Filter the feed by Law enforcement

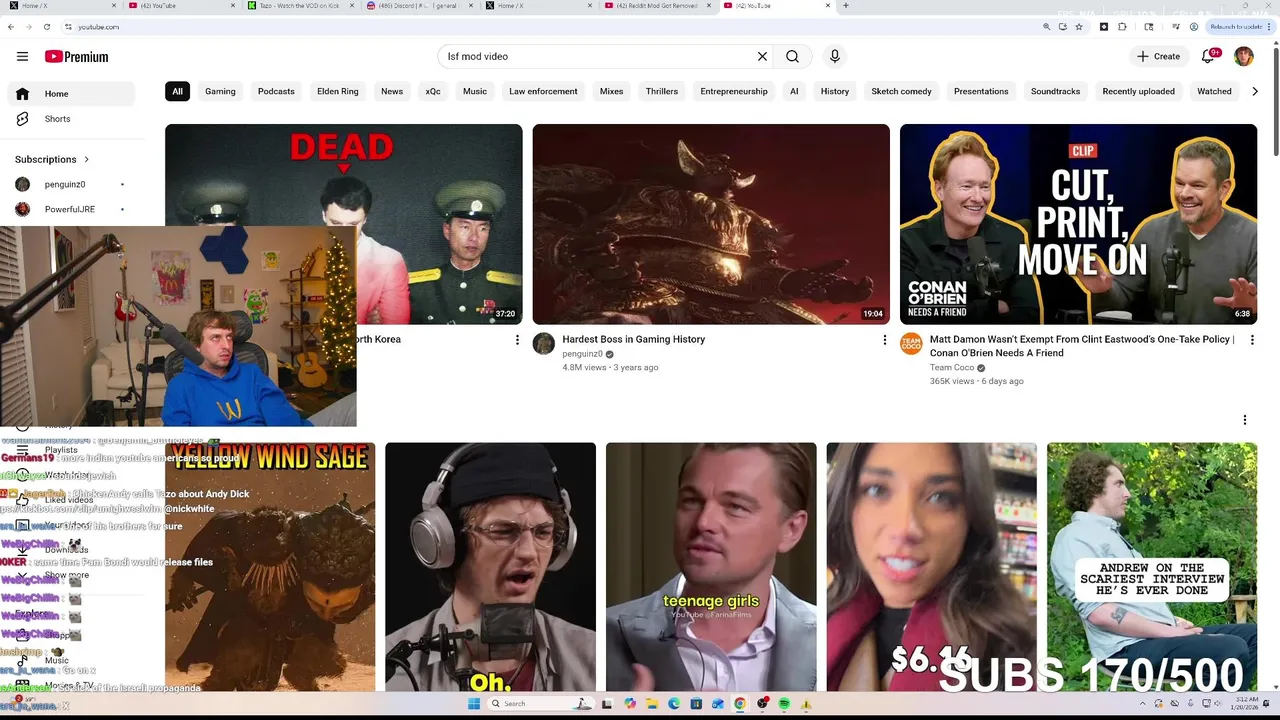tap(543, 91)
